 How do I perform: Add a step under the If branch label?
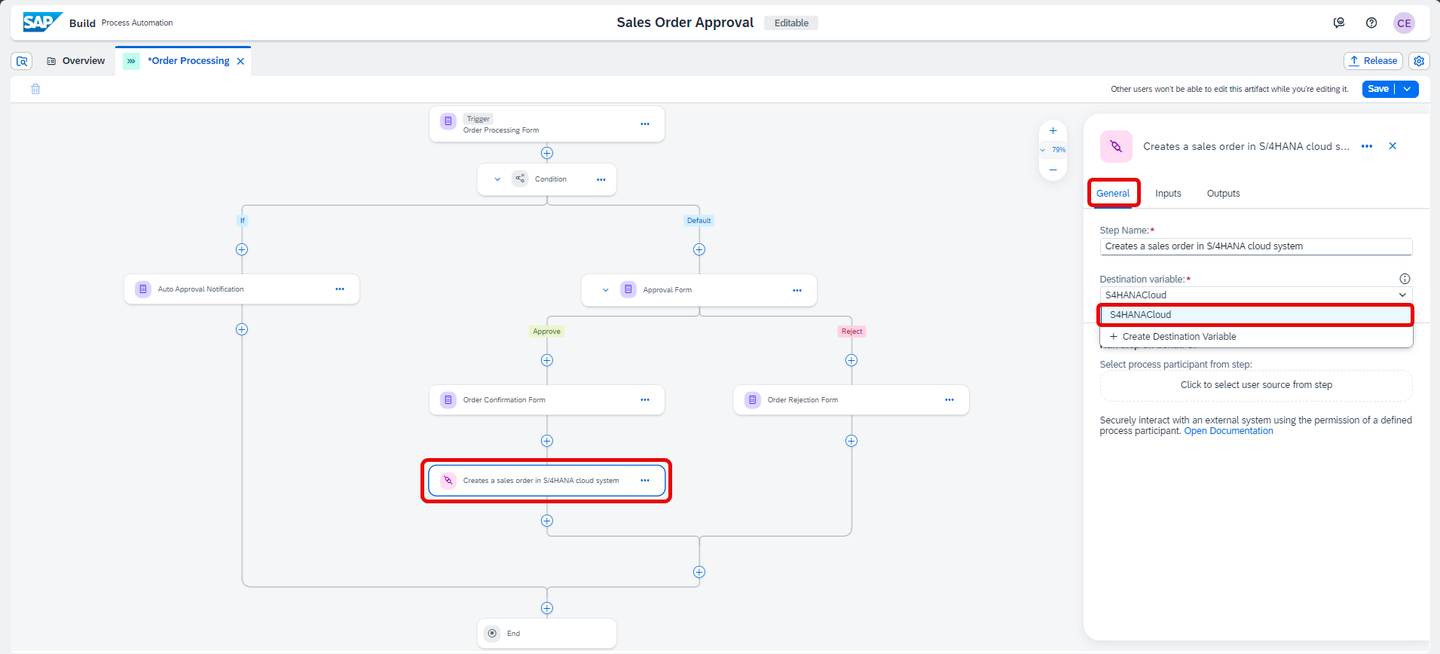point(241,249)
